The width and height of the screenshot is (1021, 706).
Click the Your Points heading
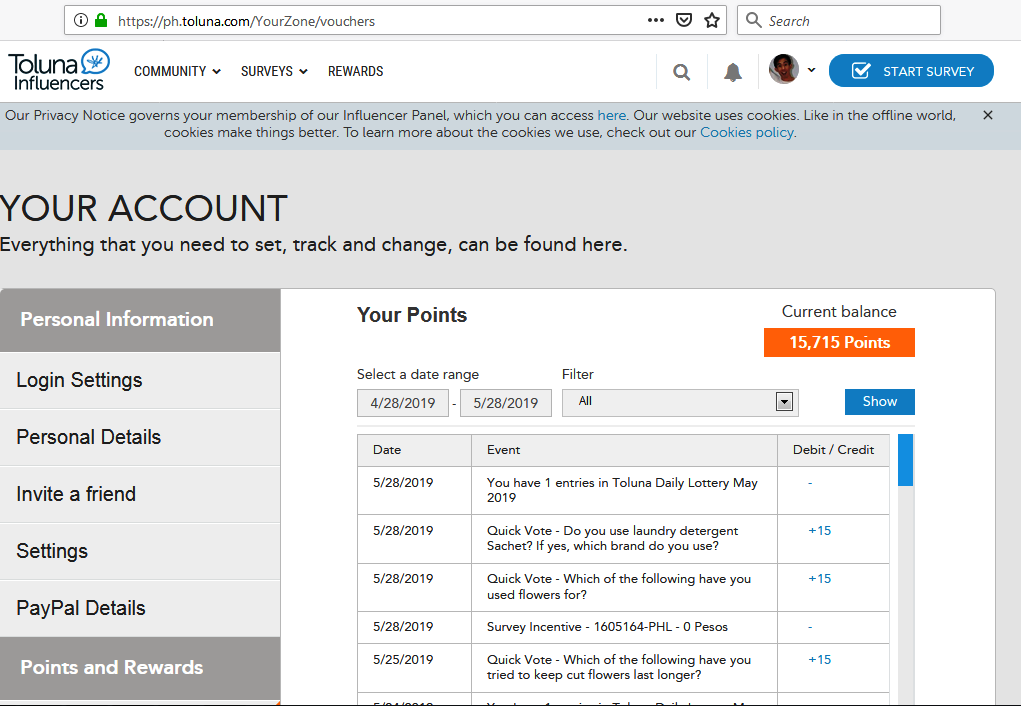click(x=412, y=315)
